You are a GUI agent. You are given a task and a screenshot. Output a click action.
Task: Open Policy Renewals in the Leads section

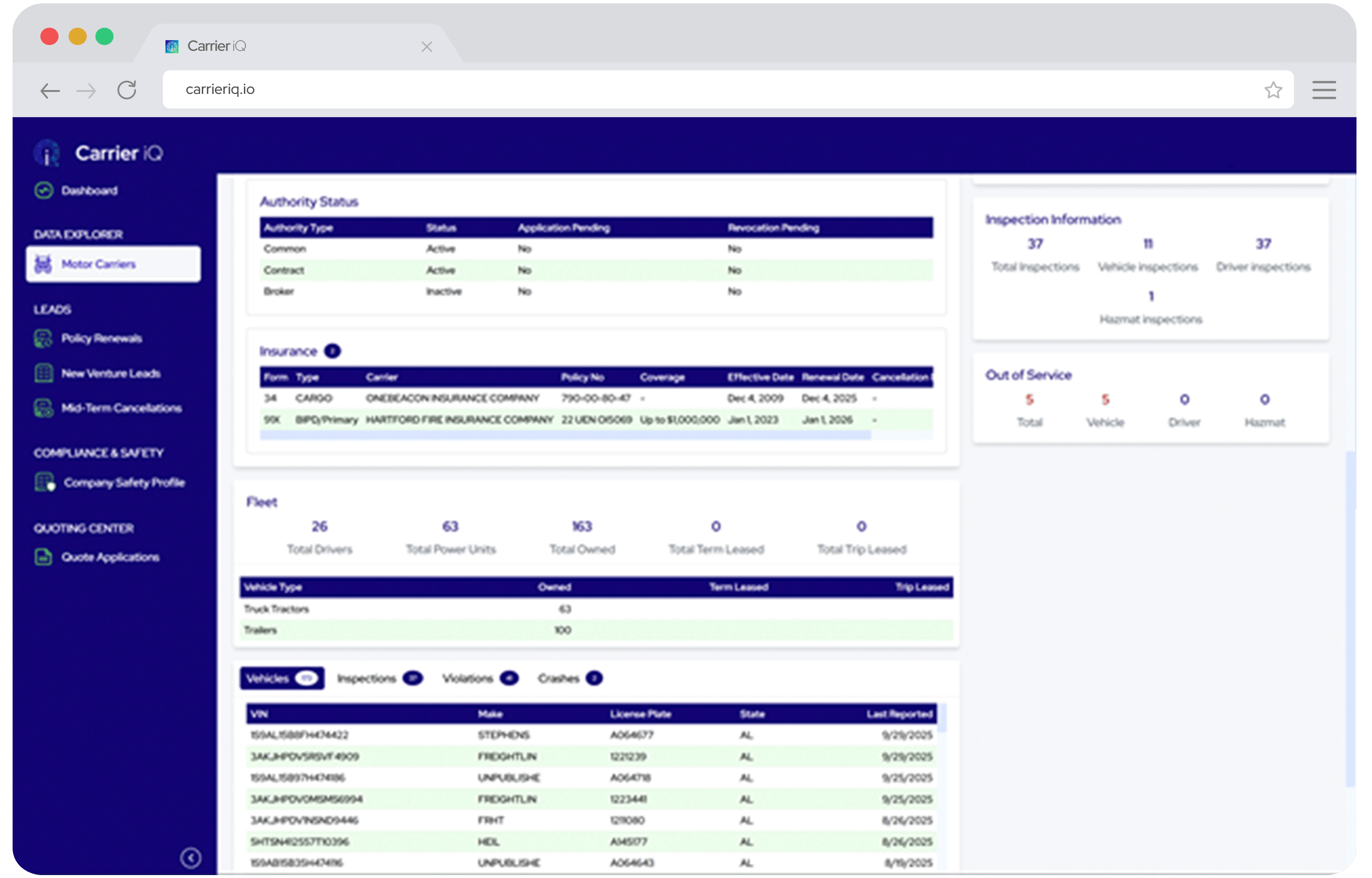[102, 338]
